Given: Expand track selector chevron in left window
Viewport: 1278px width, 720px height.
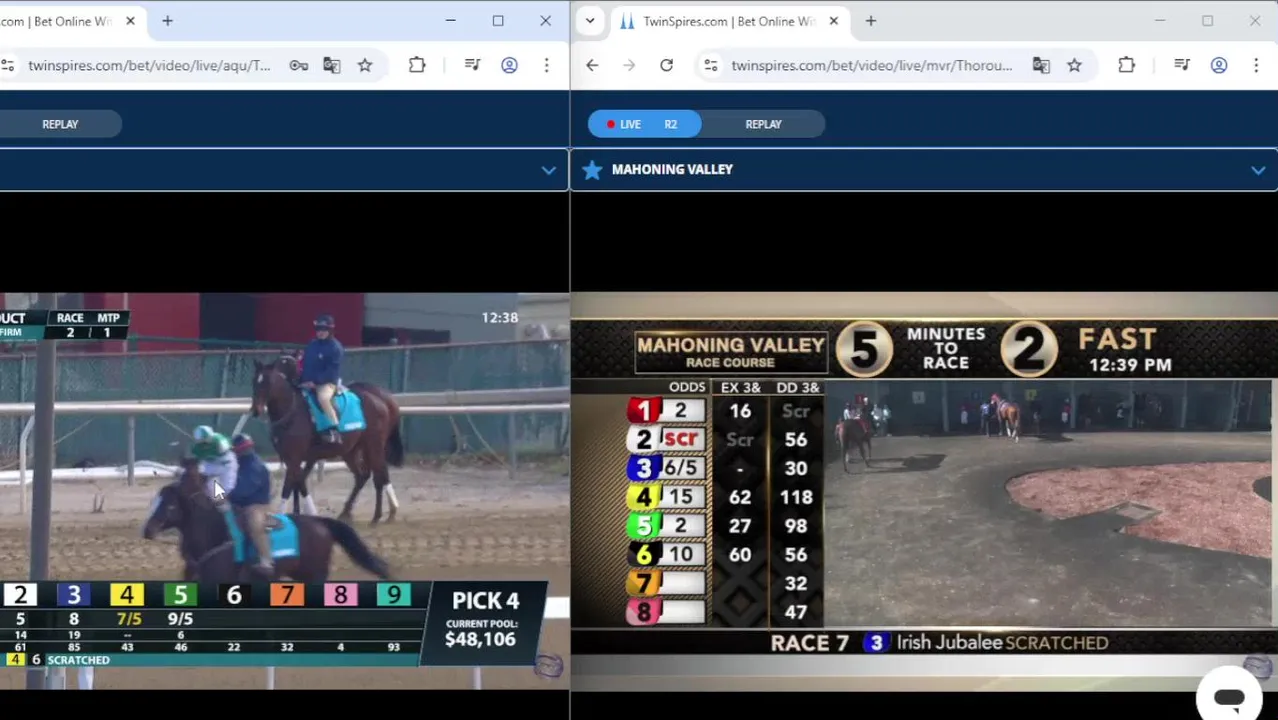Looking at the screenshot, I should [548, 170].
